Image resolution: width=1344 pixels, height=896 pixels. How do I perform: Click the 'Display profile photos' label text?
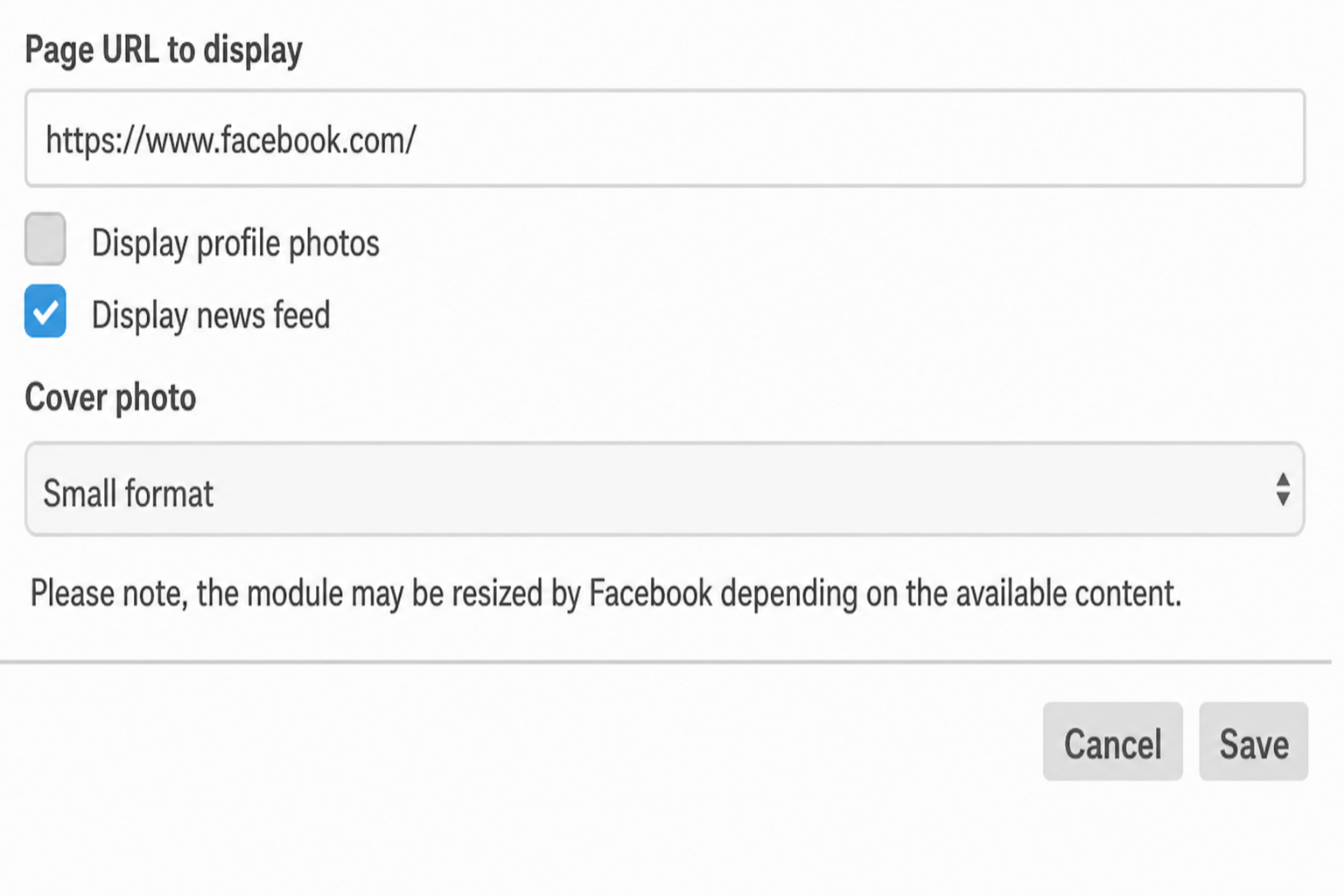pyautogui.click(x=235, y=243)
